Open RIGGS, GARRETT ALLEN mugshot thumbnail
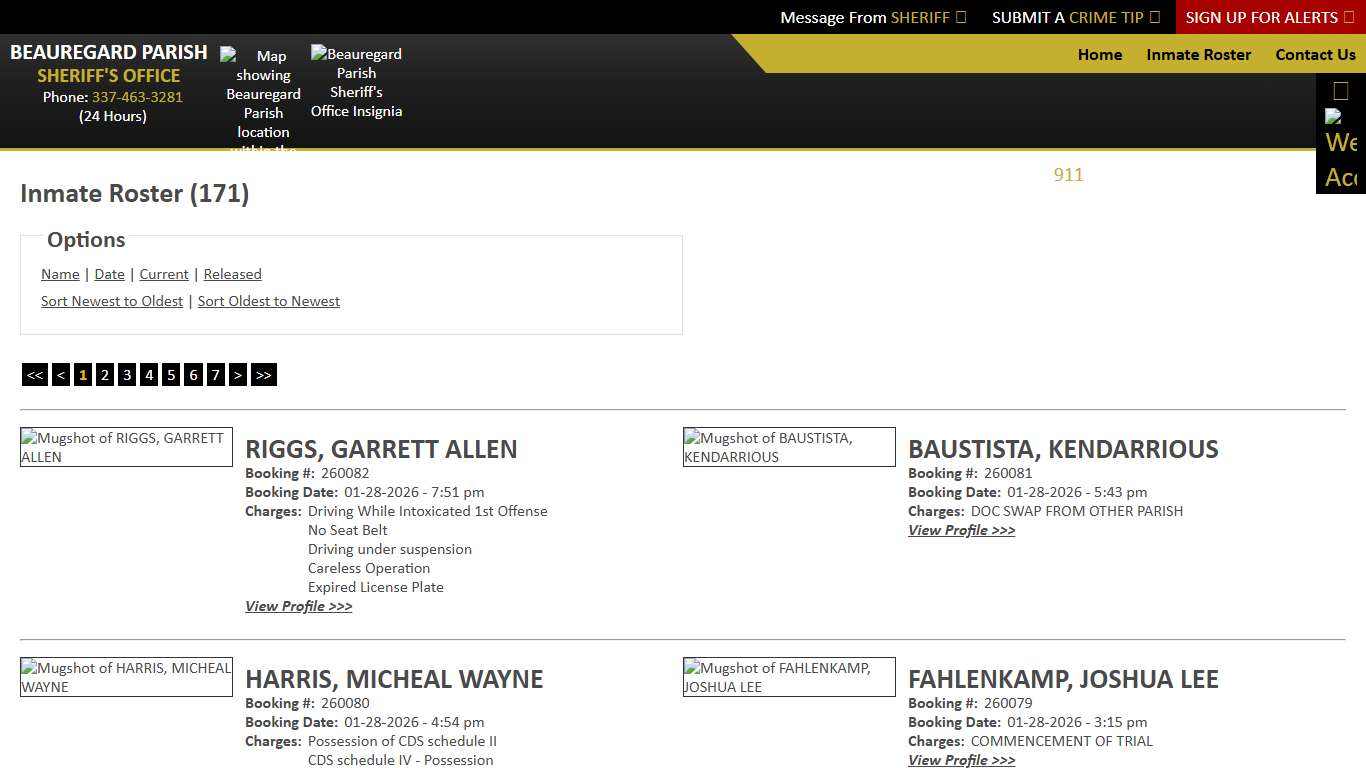Screen dimensions: 1366x768 tap(125, 447)
